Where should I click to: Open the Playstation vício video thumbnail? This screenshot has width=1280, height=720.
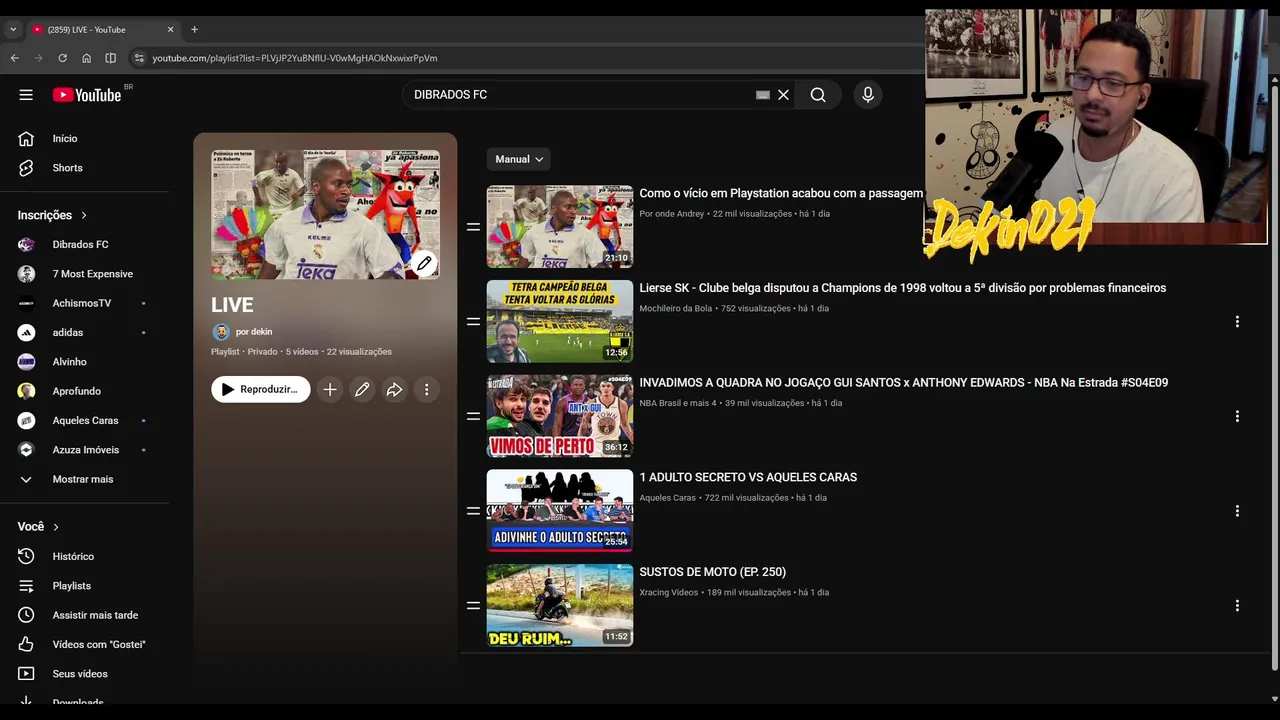click(560, 226)
